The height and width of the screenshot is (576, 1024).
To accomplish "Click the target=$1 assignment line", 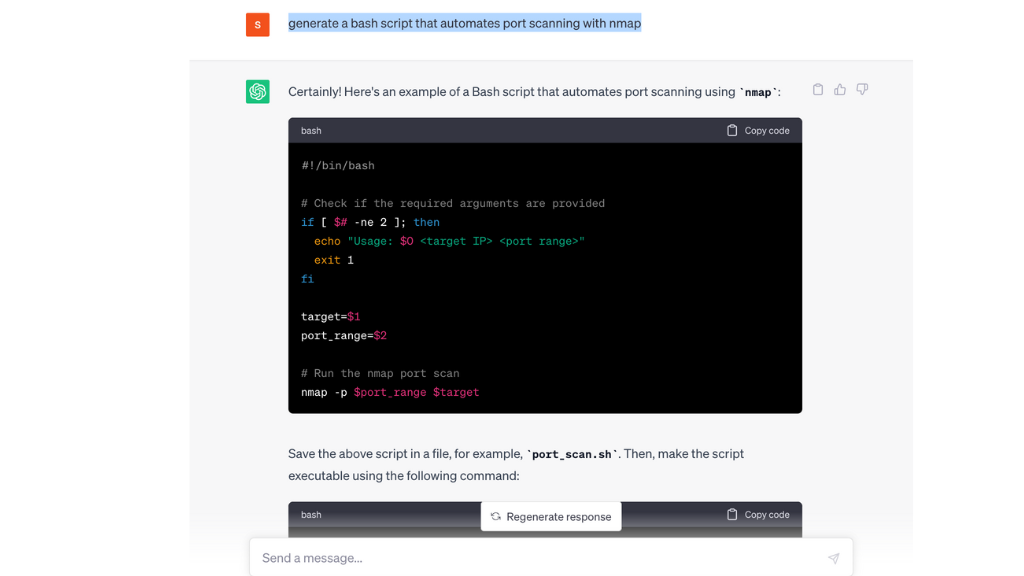I will tap(330, 317).
